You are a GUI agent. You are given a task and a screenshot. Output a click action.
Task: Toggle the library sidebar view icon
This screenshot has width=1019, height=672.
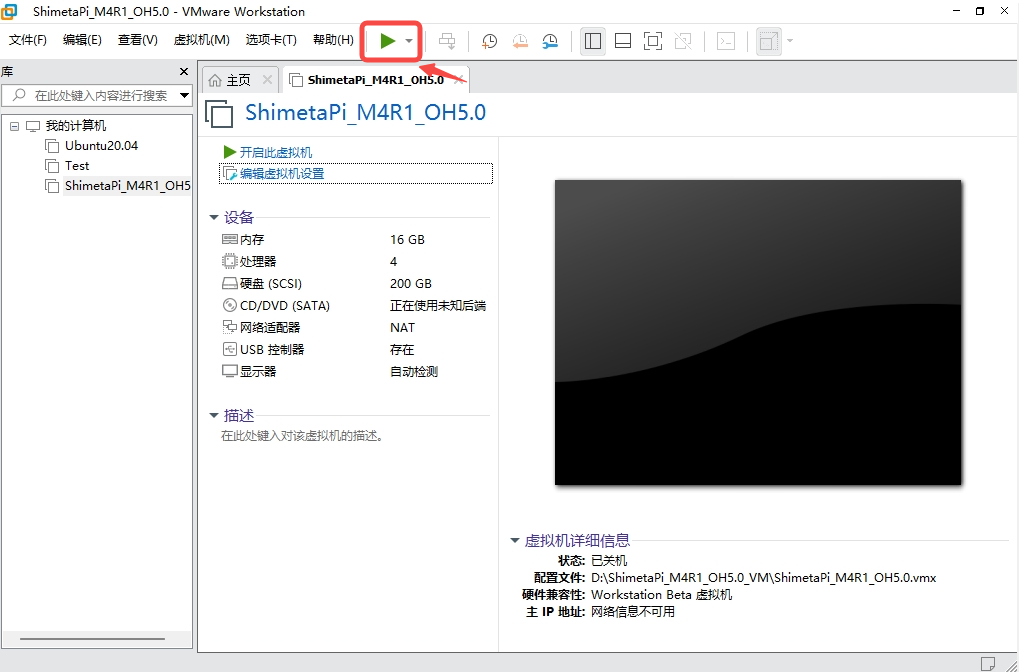tap(593, 41)
